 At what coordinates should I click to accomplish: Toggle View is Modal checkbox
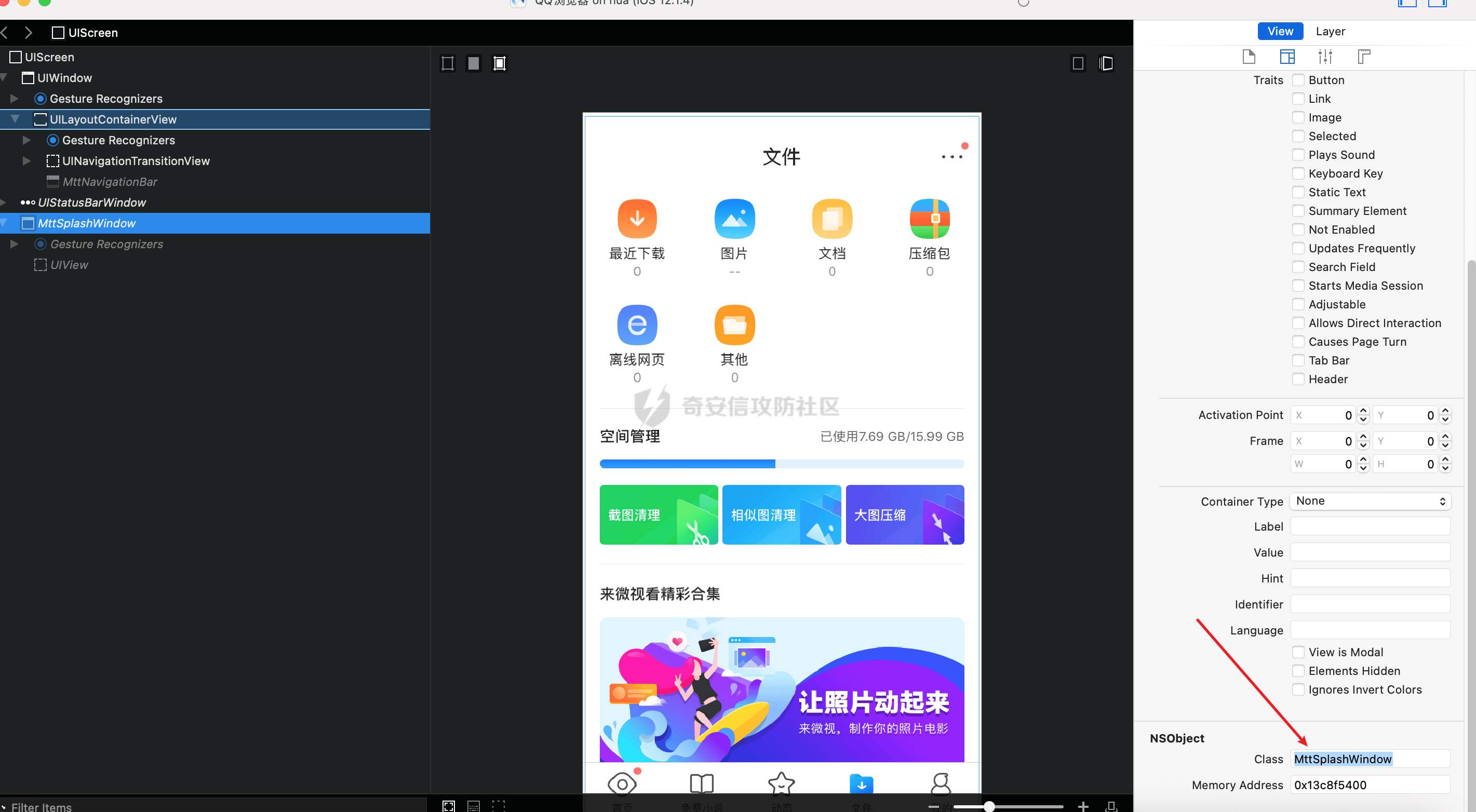coord(1298,652)
